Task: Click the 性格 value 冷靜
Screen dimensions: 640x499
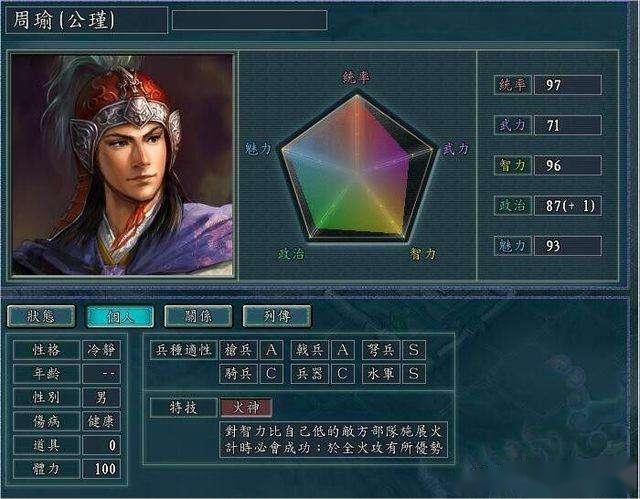Action: tap(101, 350)
